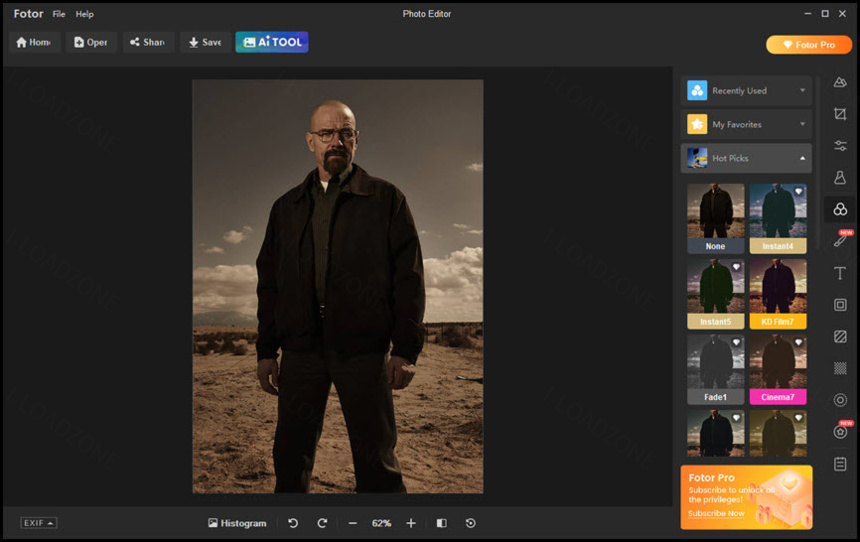The height and width of the screenshot is (542, 860).
Task: Apply the Fade1 filter
Action: click(x=715, y=369)
